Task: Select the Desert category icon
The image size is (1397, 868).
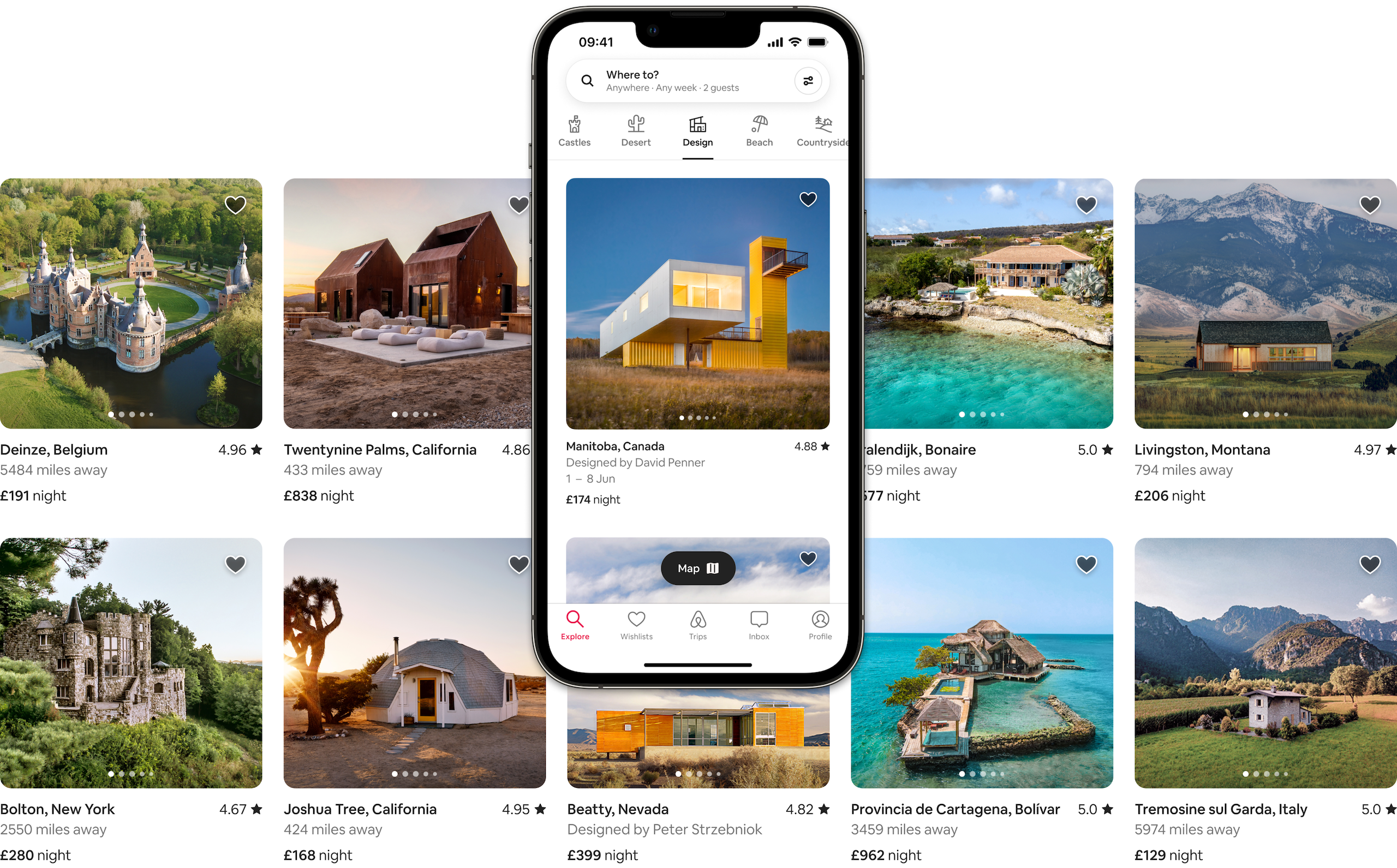Action: point(636,125)
